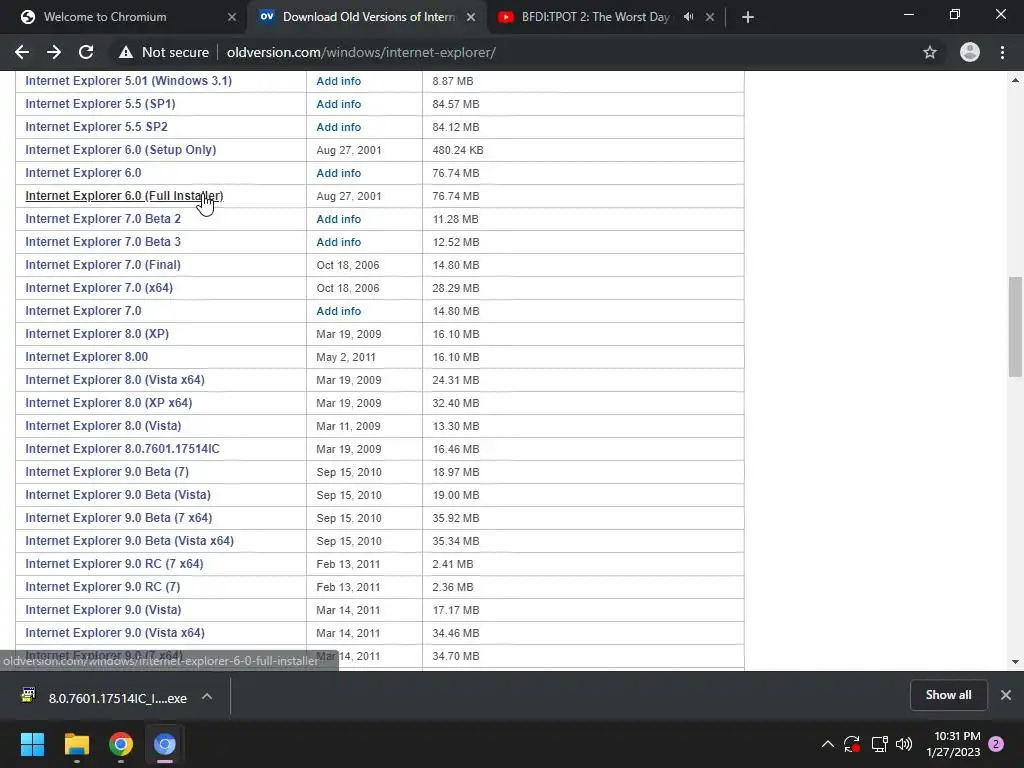Click the scrollbar up arrow
Image resolution: width=1024 pixels, height=768 pixels.
coord(1015,80)
